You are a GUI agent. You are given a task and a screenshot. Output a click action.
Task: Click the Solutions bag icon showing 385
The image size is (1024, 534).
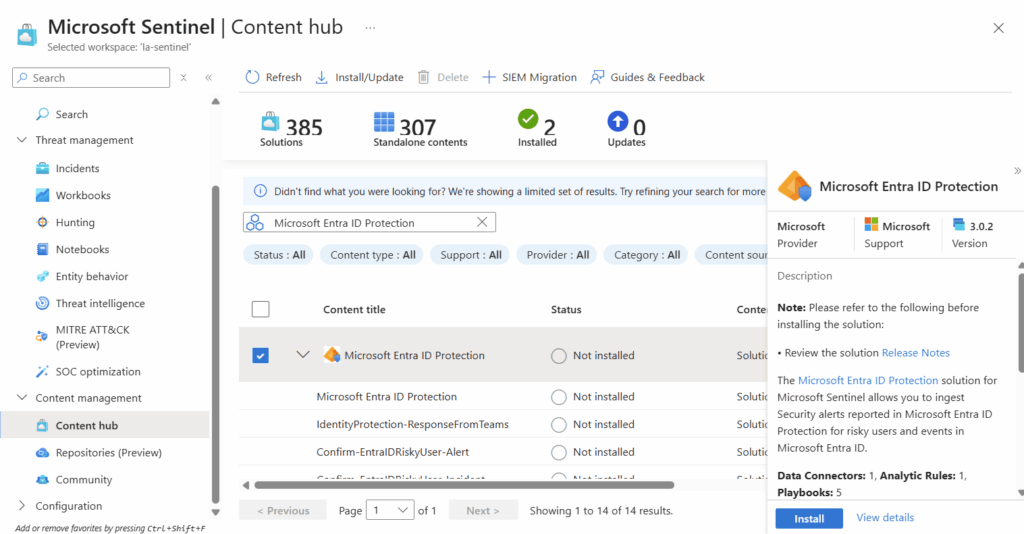[x=270, y=121]
